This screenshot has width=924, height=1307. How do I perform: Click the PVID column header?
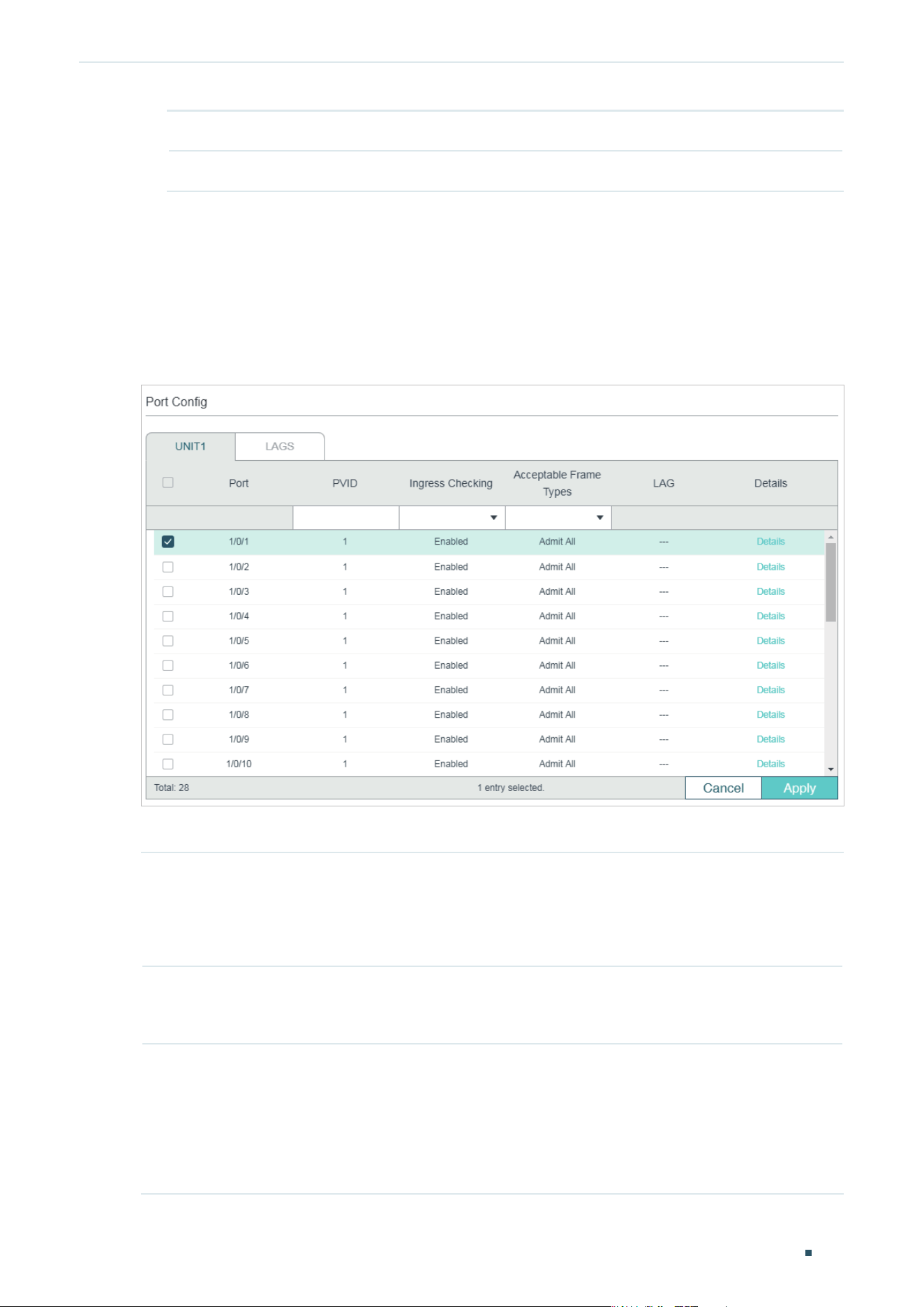[x=345, y=483]
